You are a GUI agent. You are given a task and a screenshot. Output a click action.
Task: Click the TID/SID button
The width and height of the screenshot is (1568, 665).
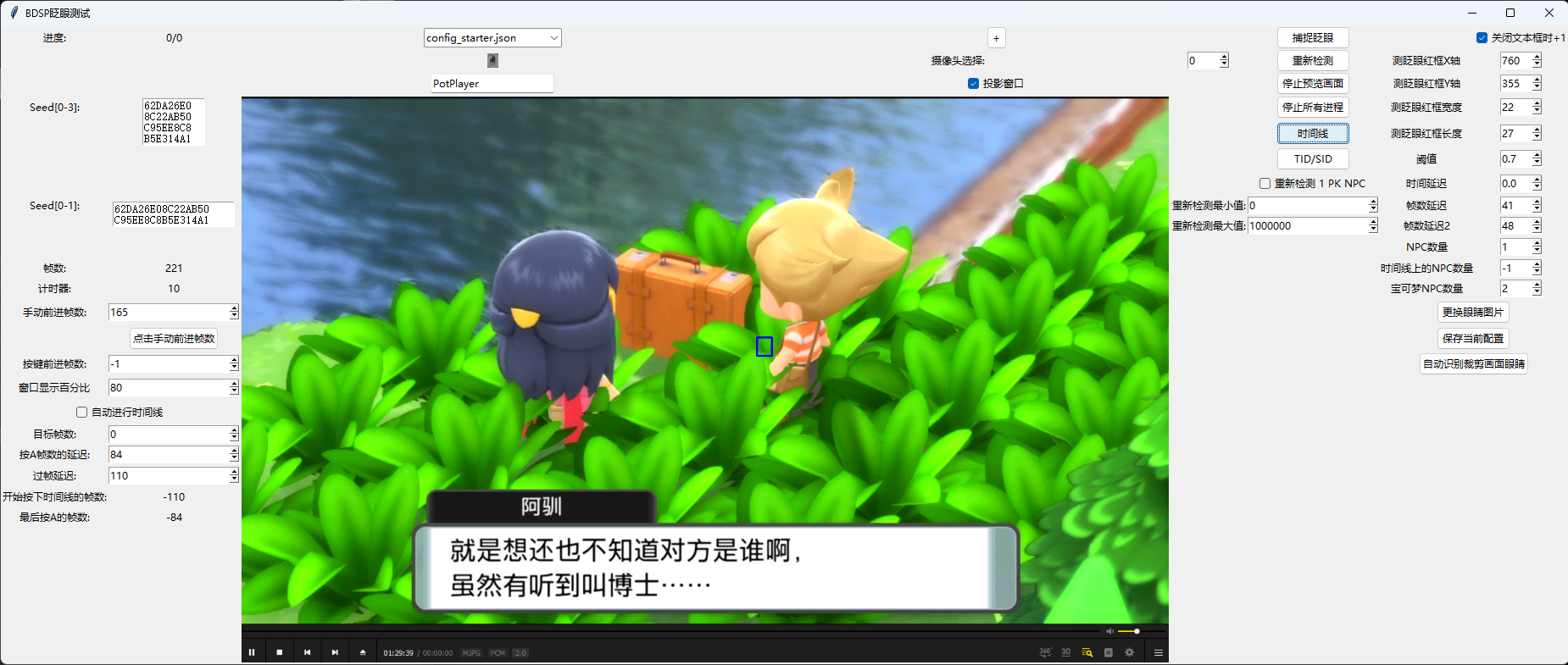(x=1312, y=158)
